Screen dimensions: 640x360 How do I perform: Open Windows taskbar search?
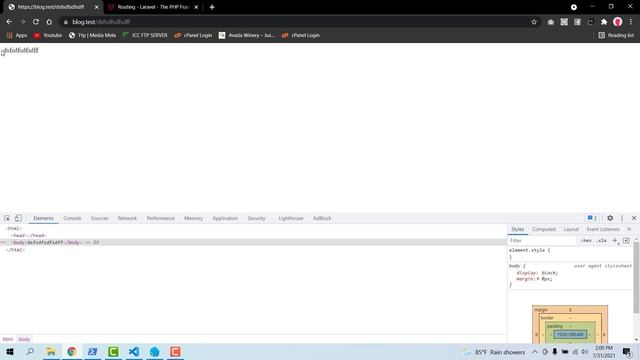30,352
